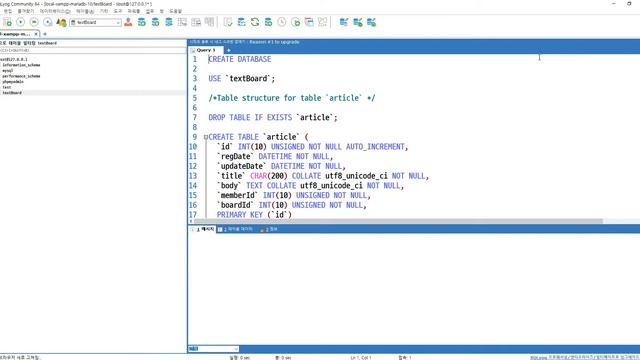This screenshot has width=640, height=360.
Task: Select information_schema database in tree
Action: (21, 65)
